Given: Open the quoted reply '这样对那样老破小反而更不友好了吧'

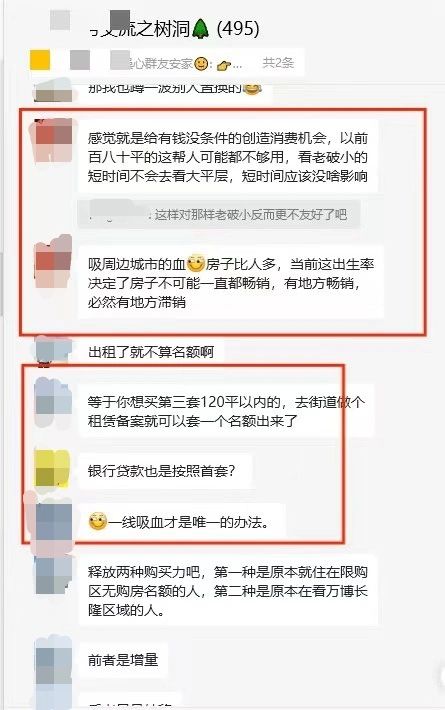Looking at the screenshot, I should (x=219, y=214).
